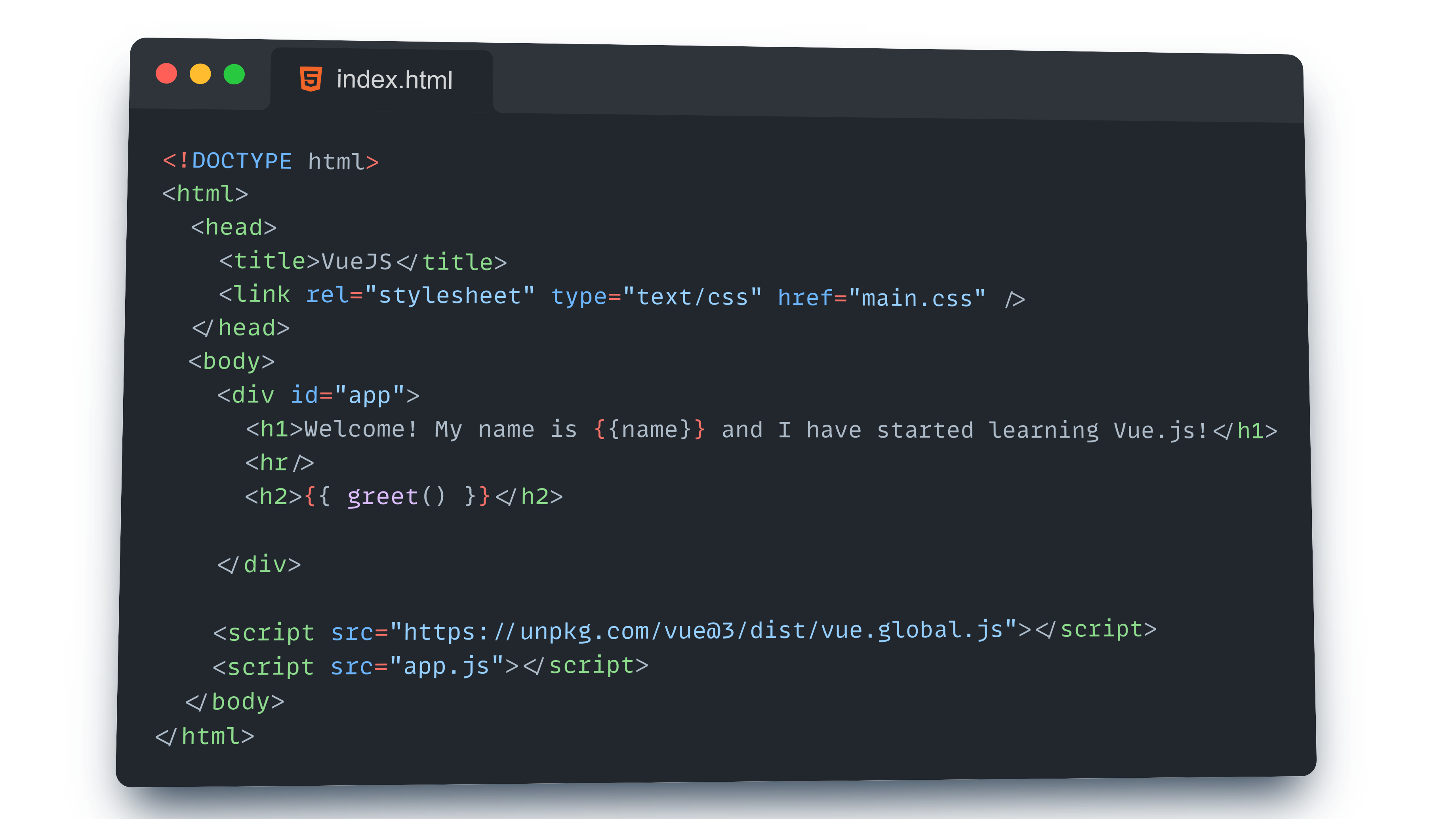Click the "main.css" href value
Image resolution: width=1456 pixels, height=819 pixels.
click(x=916, y=299)
